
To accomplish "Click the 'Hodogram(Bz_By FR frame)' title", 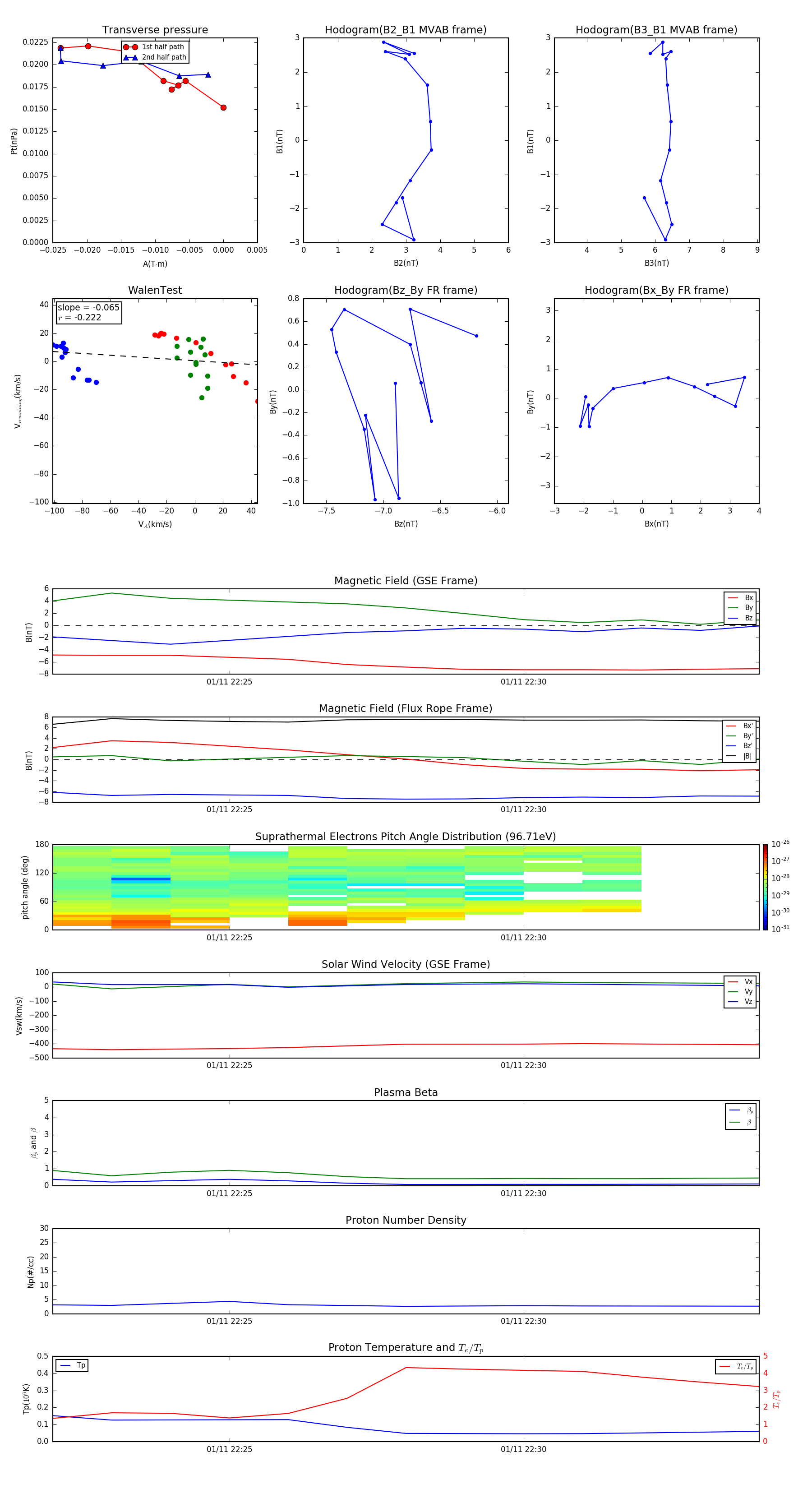I will click(406, 290).
